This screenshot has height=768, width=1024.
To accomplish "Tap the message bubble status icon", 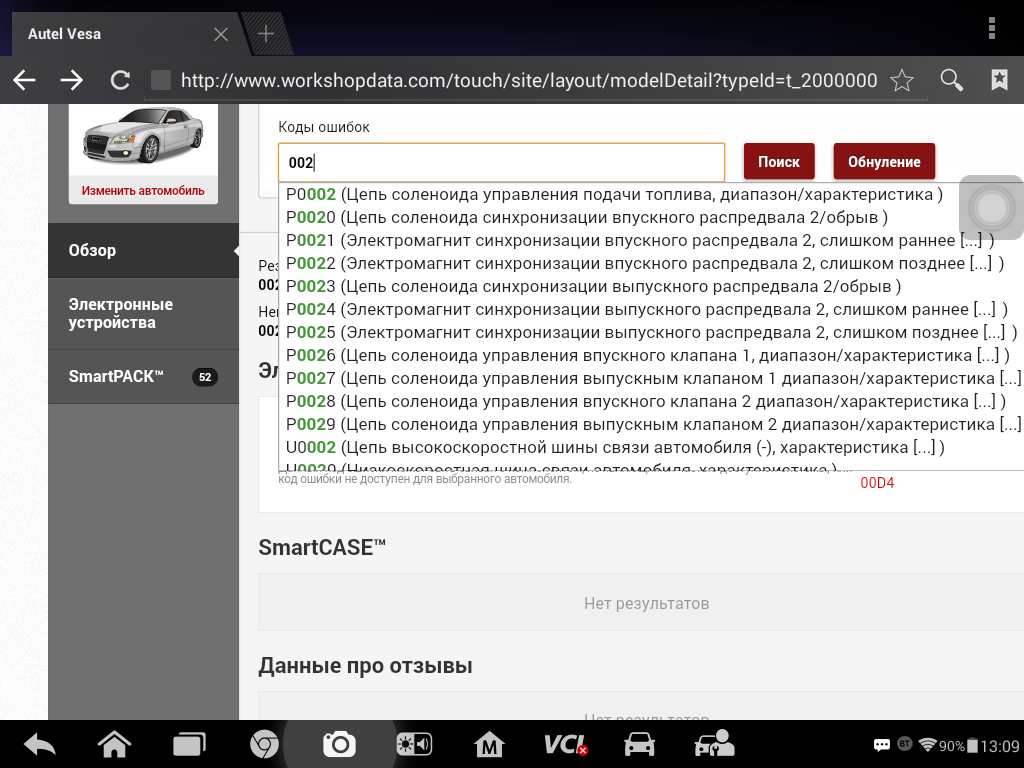I will pos(882,745).
